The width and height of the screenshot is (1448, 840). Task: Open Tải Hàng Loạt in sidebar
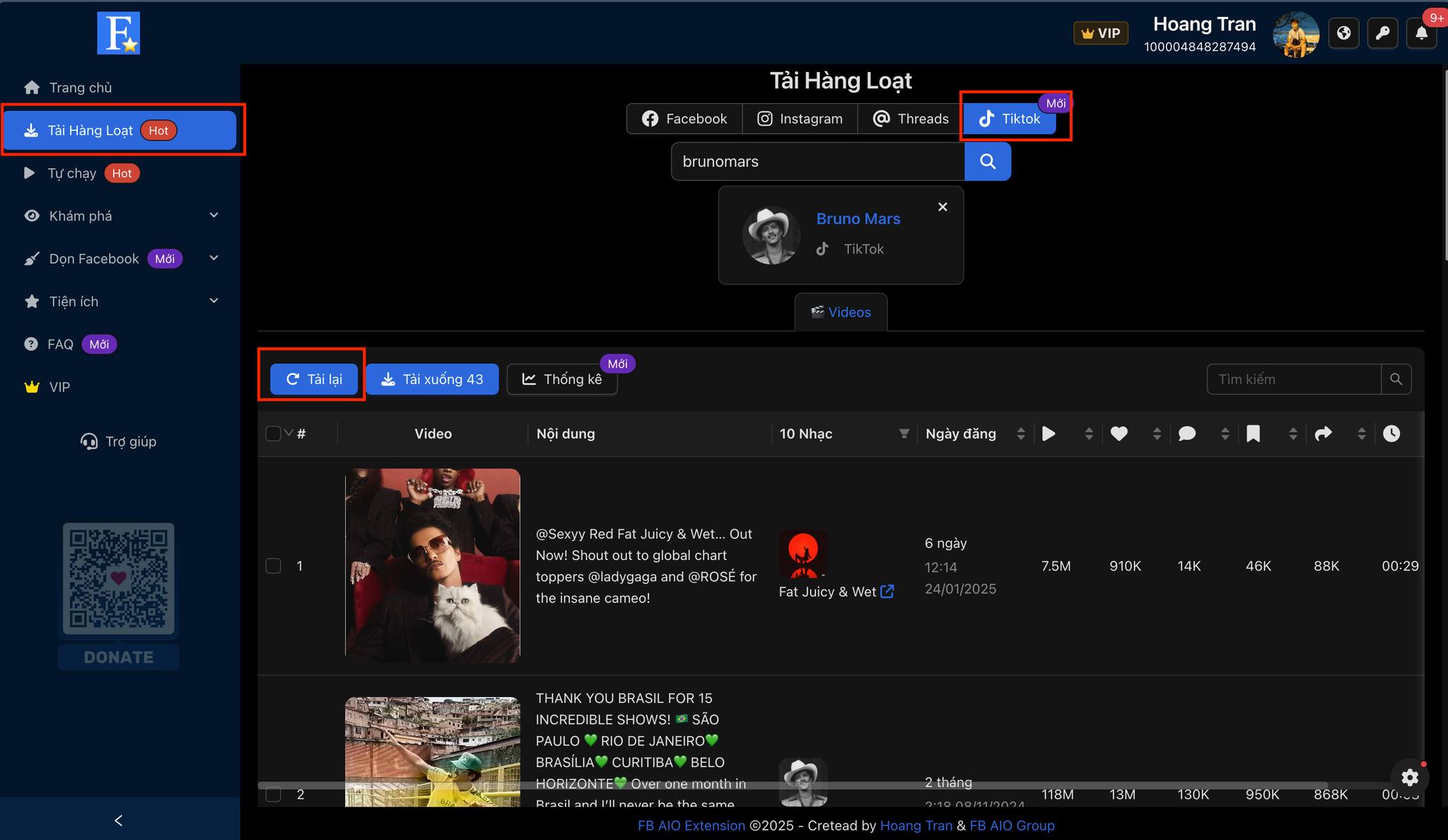click(x=120, y=130)
